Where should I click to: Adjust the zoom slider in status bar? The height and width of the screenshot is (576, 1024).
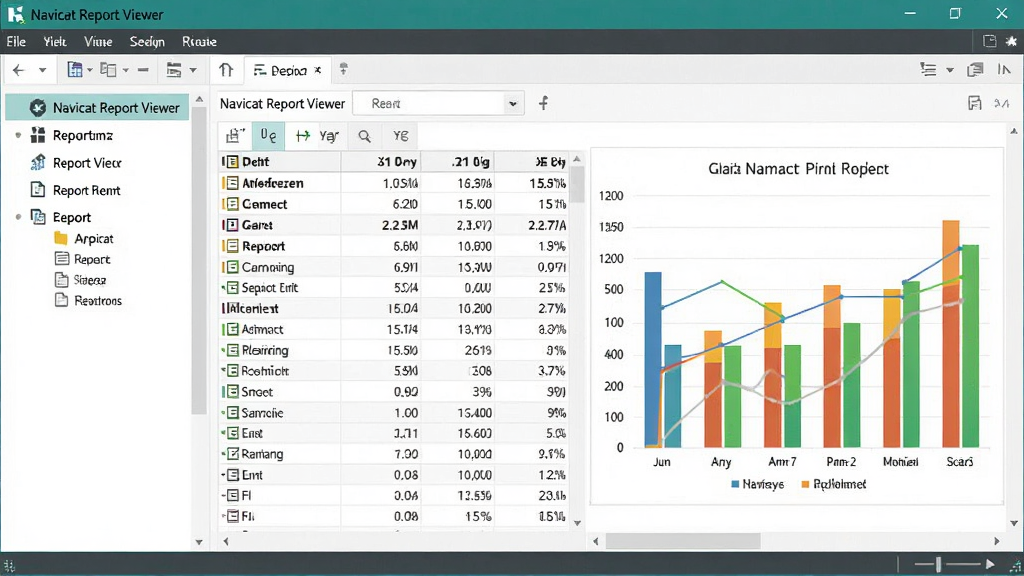tap(938, 564)
